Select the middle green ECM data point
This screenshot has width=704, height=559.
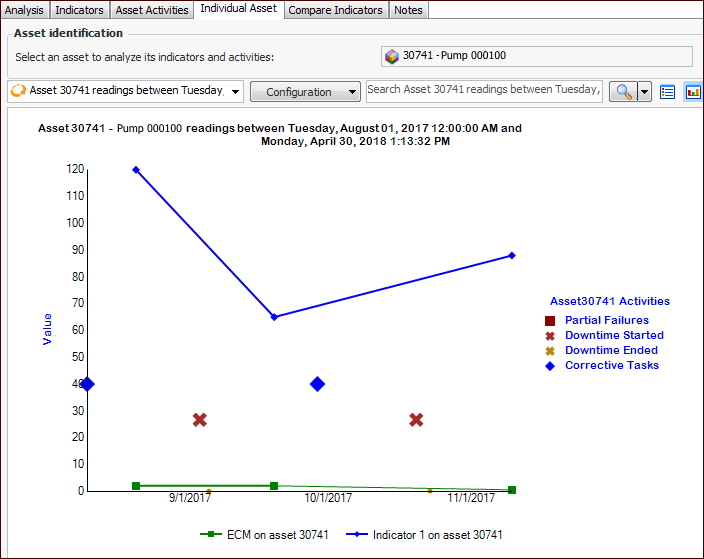tap(274, 486)
